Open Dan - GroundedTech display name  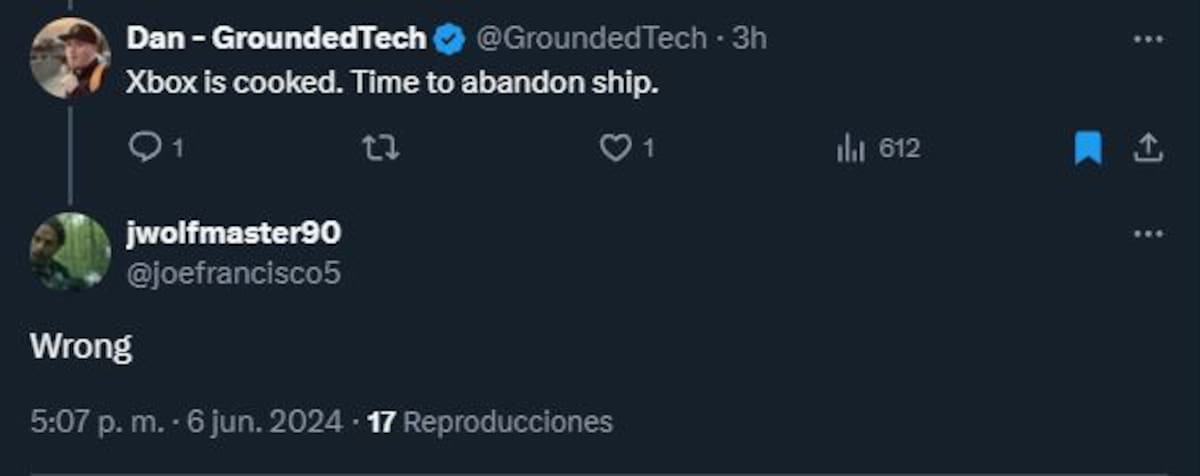pos(276,39)
